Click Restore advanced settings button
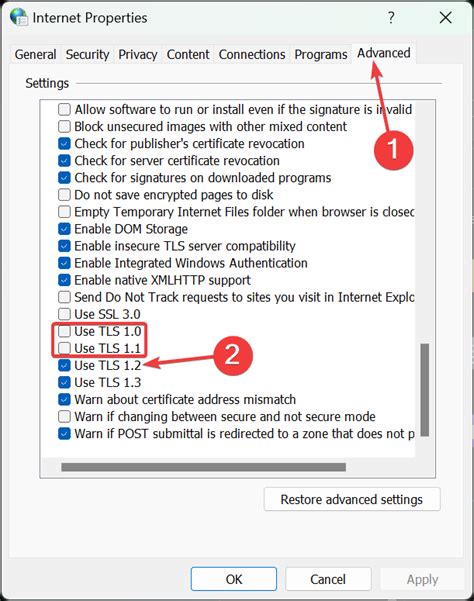Viewport: 474px width, 601px height. 352,499
